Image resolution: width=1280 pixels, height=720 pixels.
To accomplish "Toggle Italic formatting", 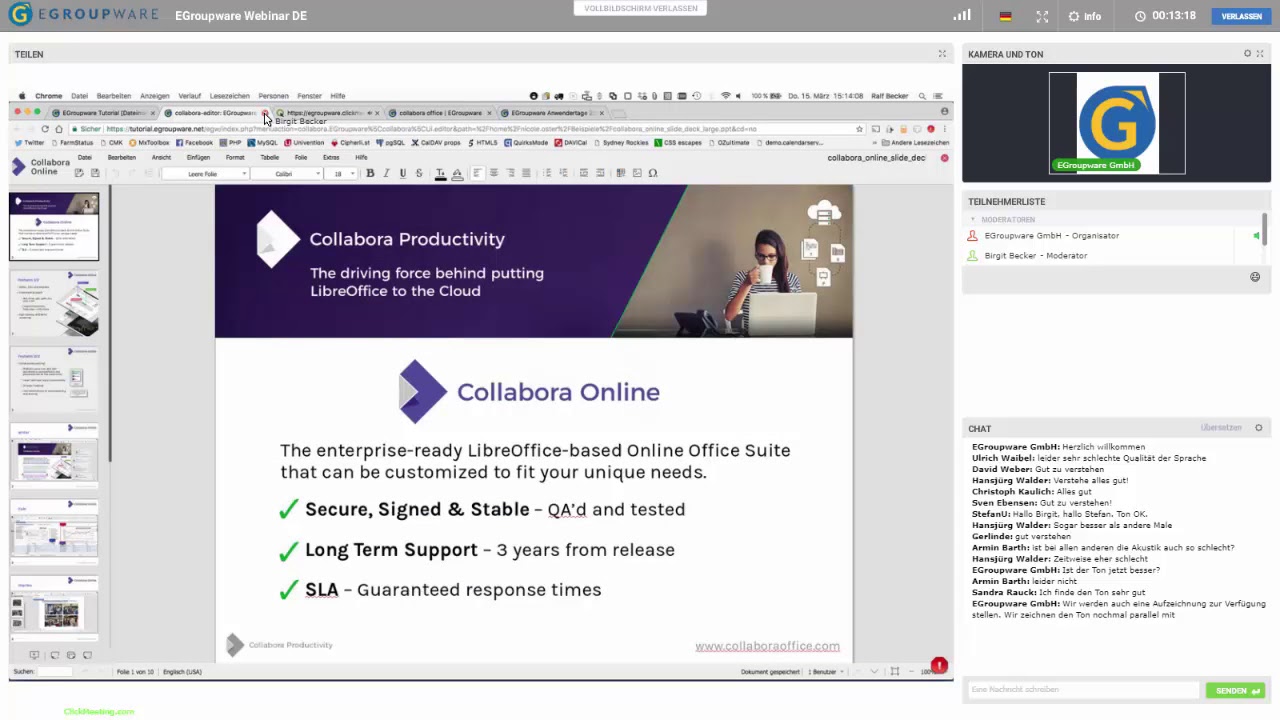I will pyautogui.click(x=386, y=173).
